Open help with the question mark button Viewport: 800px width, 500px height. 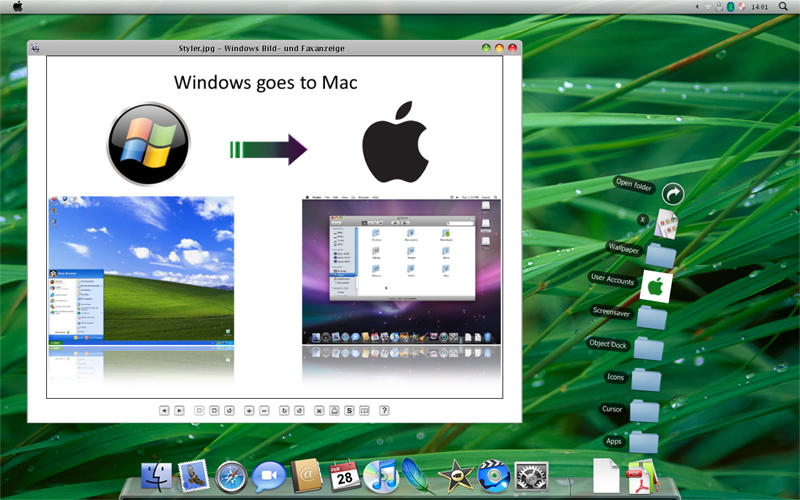coord(384,410)
